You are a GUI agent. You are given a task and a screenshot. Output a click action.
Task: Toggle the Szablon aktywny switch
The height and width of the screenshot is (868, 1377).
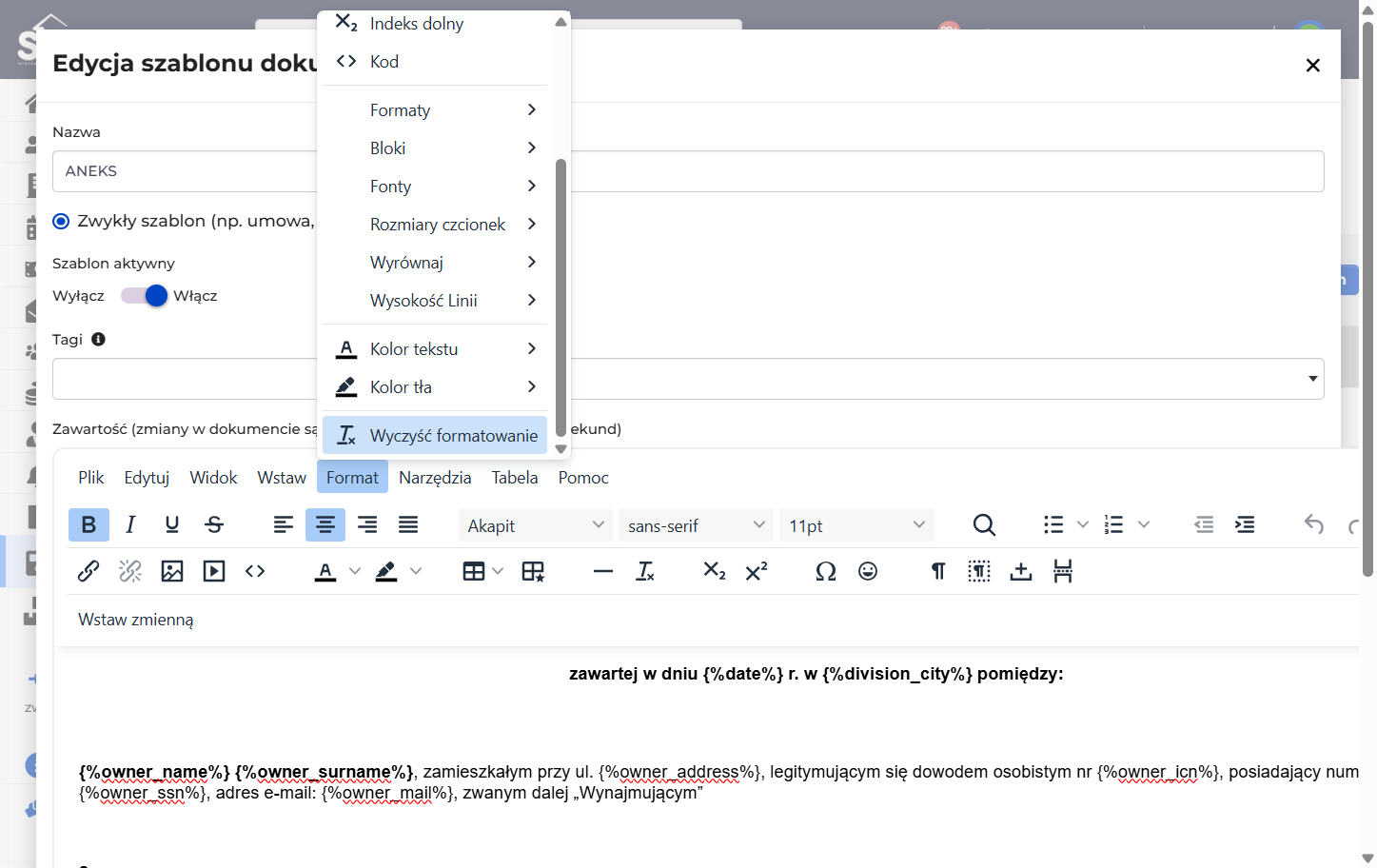click(145, 296)
